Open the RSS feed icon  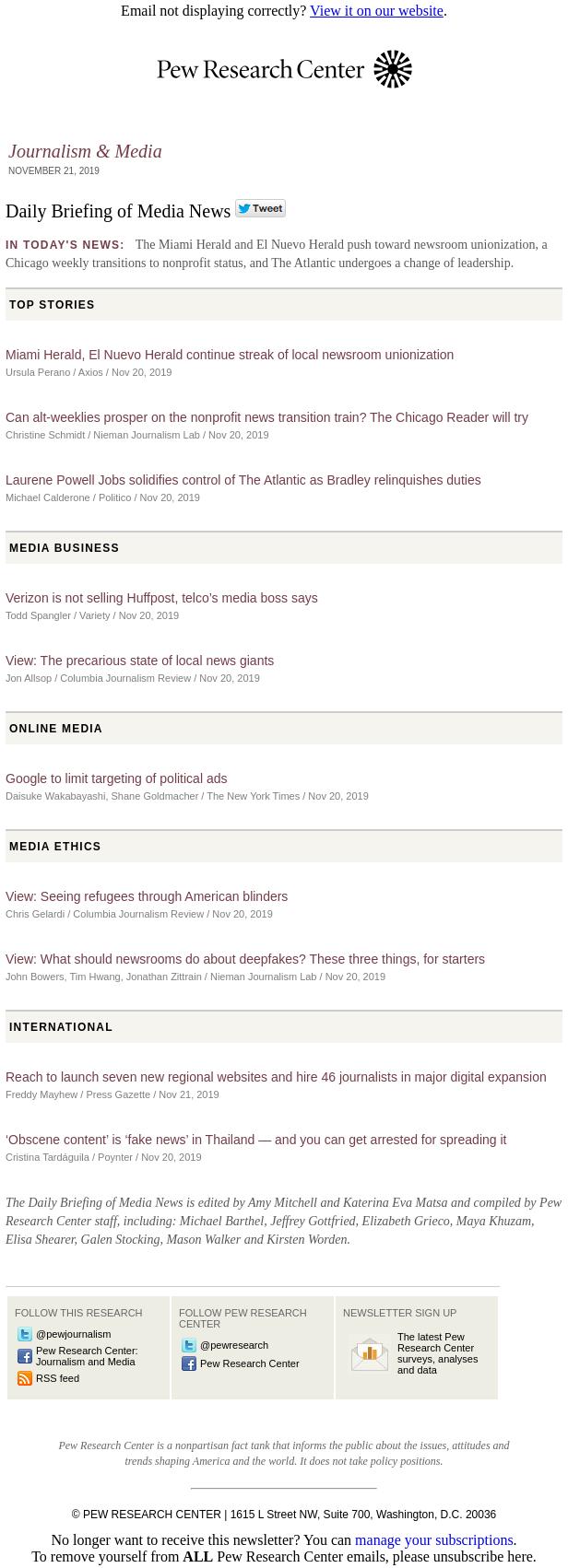25,1378
